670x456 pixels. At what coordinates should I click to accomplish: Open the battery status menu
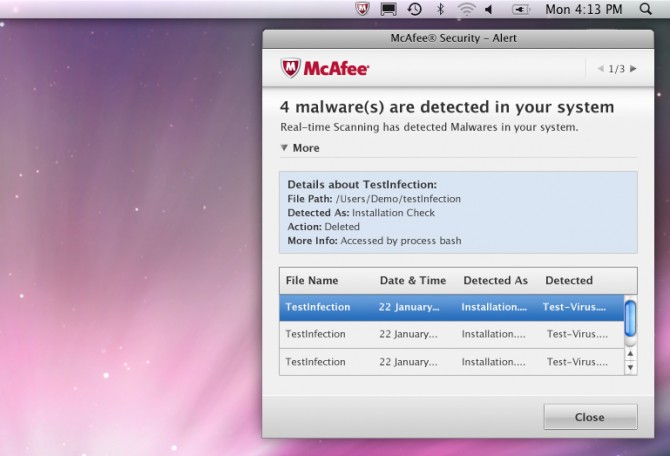(x=521, y=9)
